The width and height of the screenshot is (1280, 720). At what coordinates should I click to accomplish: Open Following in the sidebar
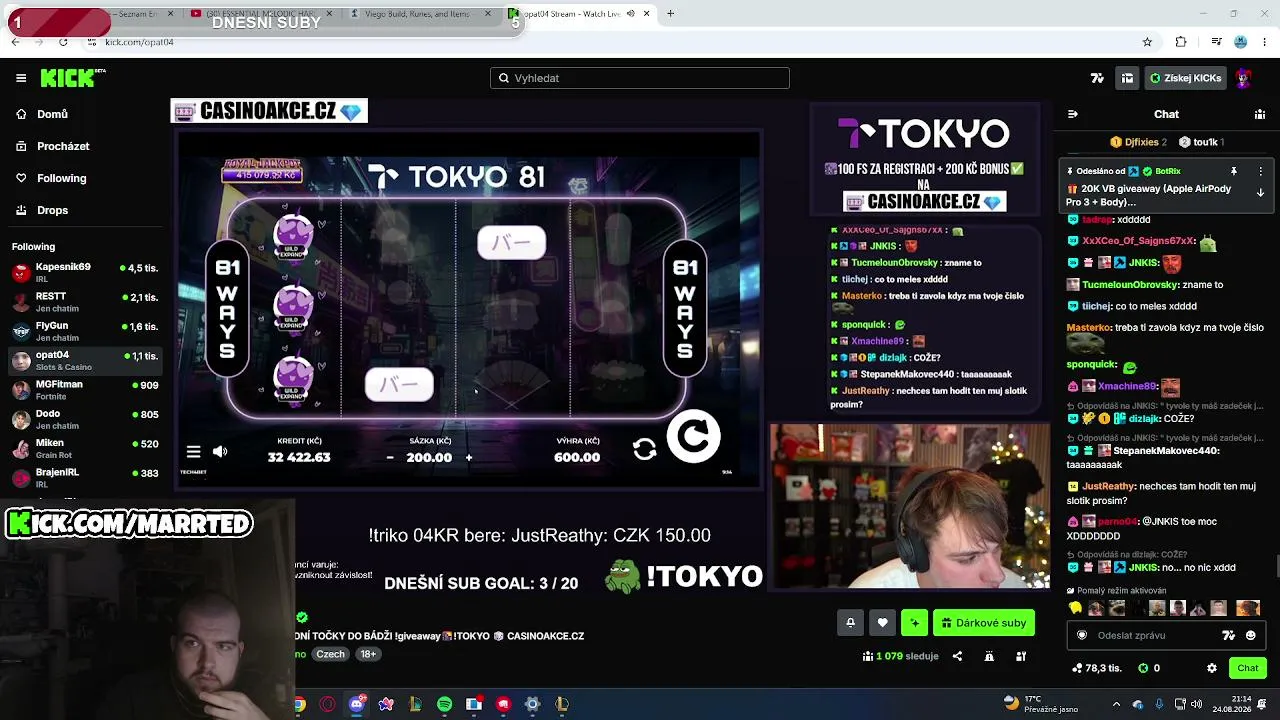coord(62,178)
